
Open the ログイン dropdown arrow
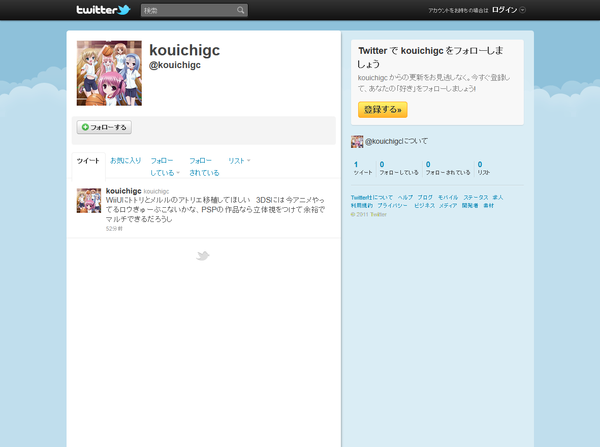pyautogui.click(x=522, y=10)
